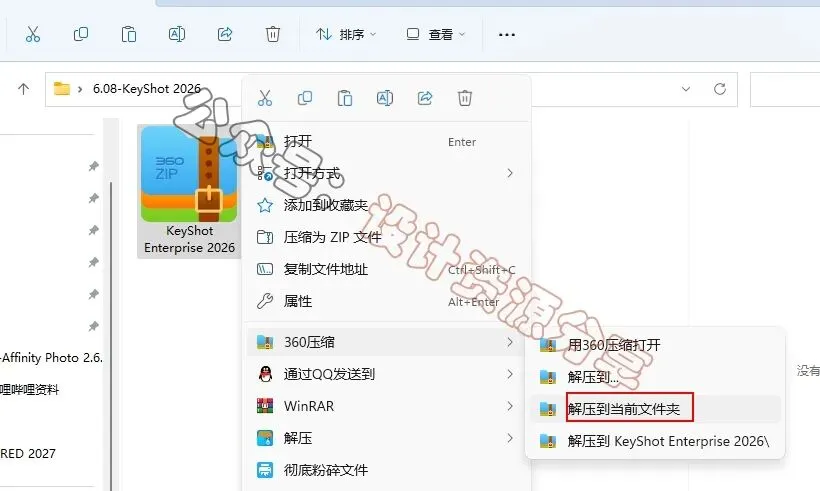Expand the 通过QQ发送到 submenu
820x491 pixels.
[387, 374]
